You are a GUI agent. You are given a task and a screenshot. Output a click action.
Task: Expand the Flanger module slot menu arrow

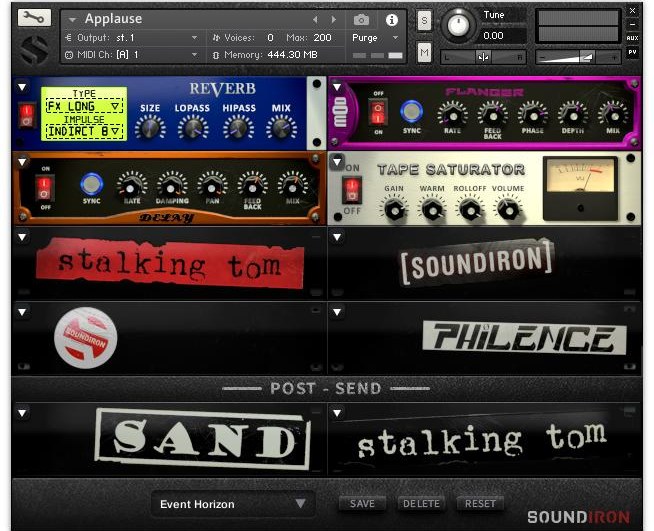(337, 87)
